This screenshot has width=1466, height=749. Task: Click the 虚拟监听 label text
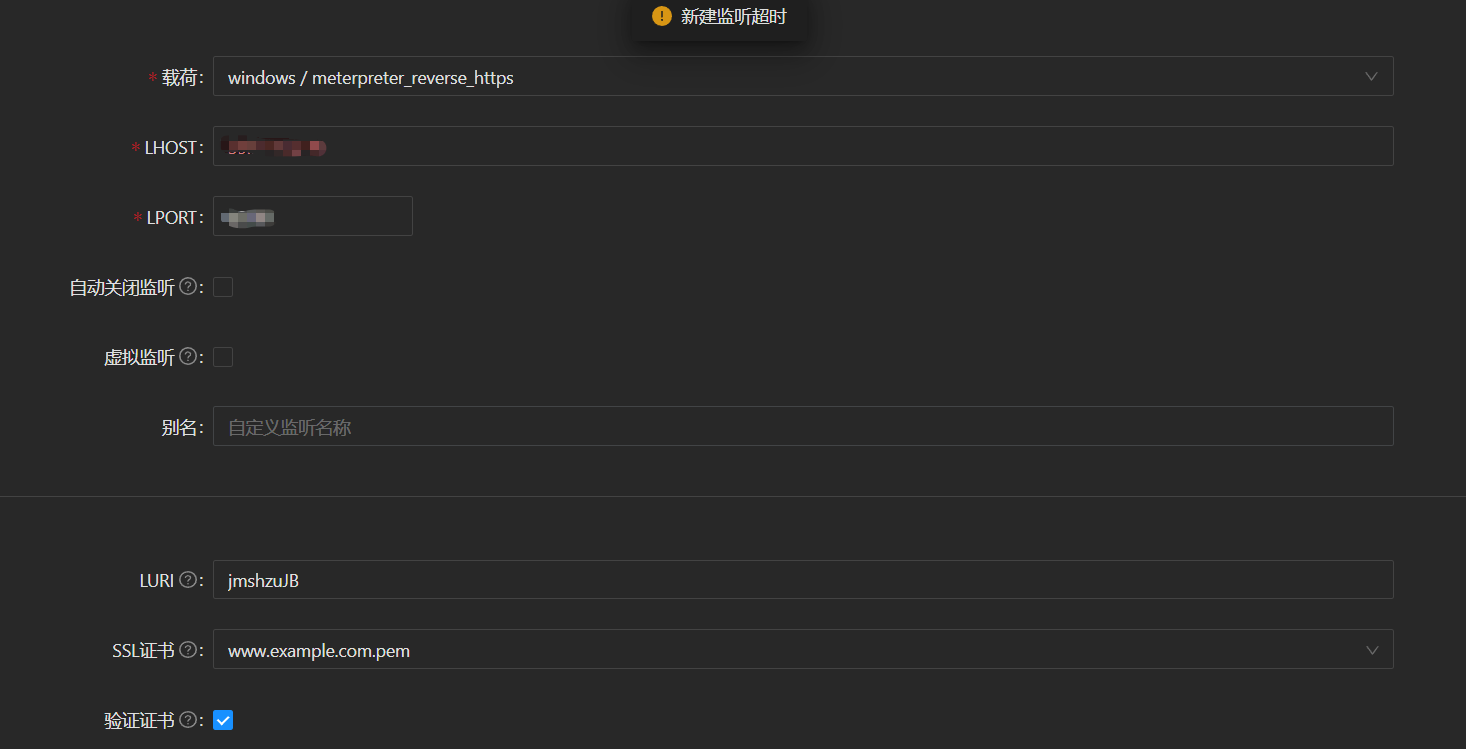[x=139, y=357]
